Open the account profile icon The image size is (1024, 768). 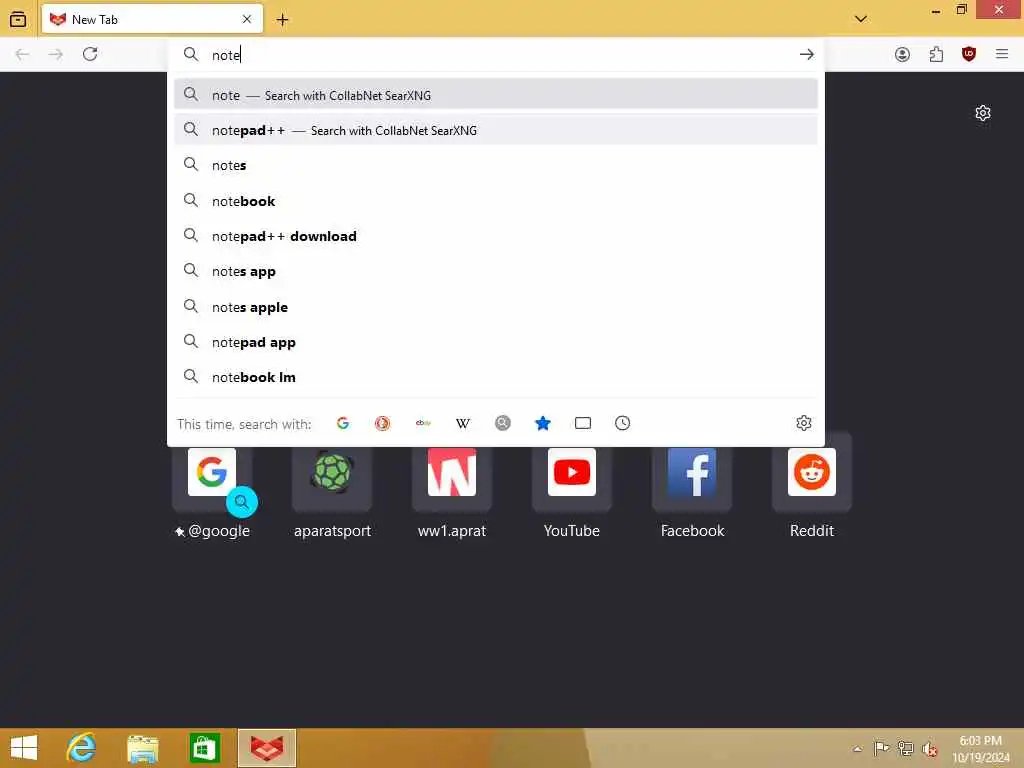tap(902, 54)
